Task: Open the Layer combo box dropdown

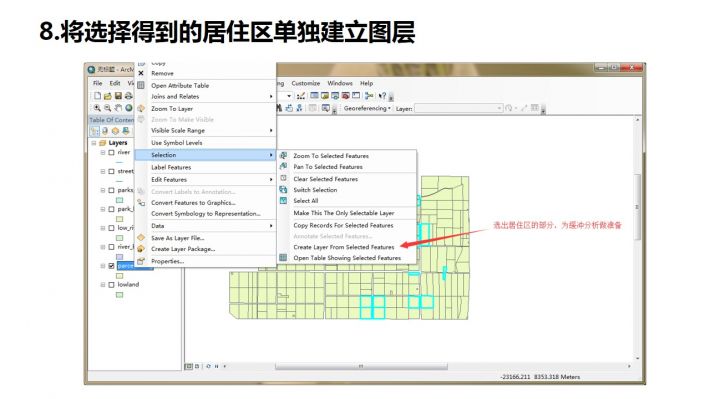Action: tap(499, 109)
